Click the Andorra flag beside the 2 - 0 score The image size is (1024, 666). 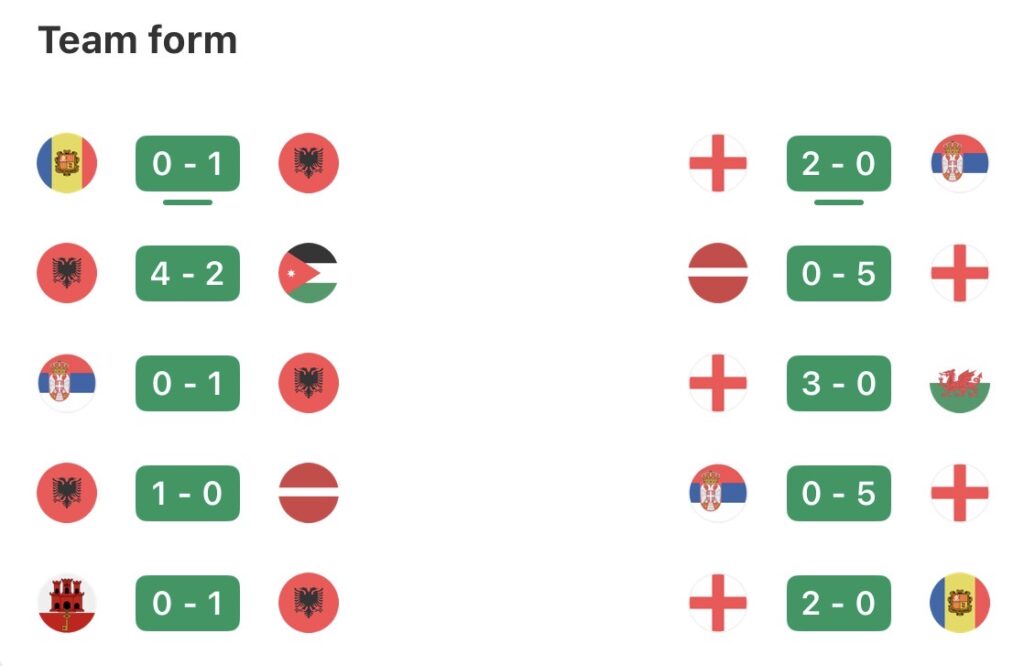pos(959,603)
